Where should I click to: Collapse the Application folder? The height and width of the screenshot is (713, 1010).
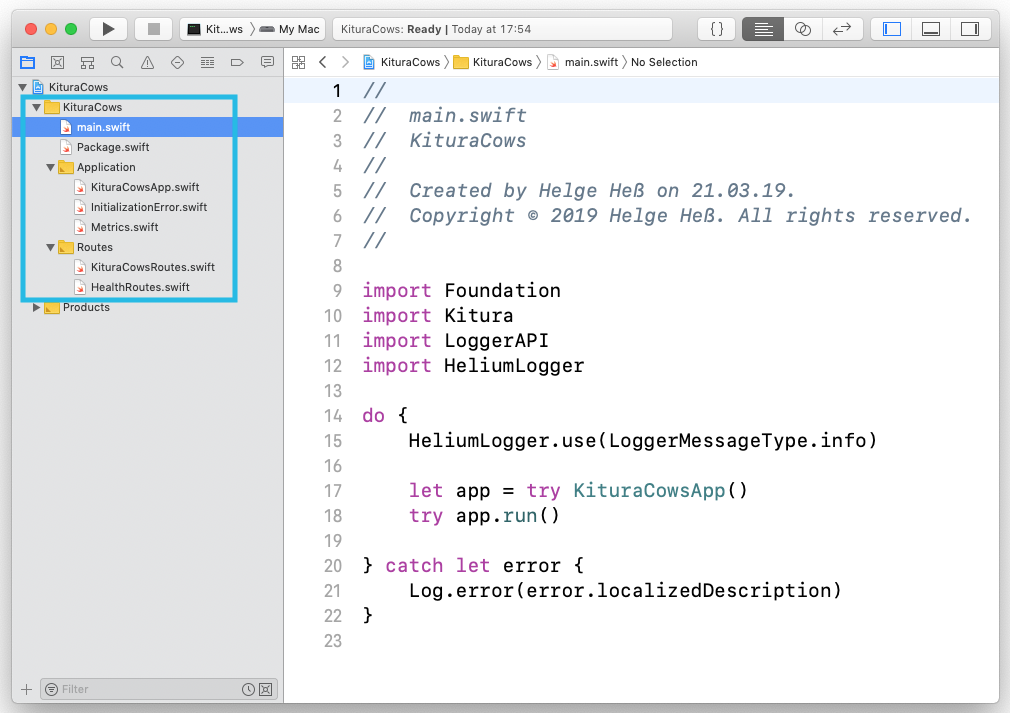50,167
